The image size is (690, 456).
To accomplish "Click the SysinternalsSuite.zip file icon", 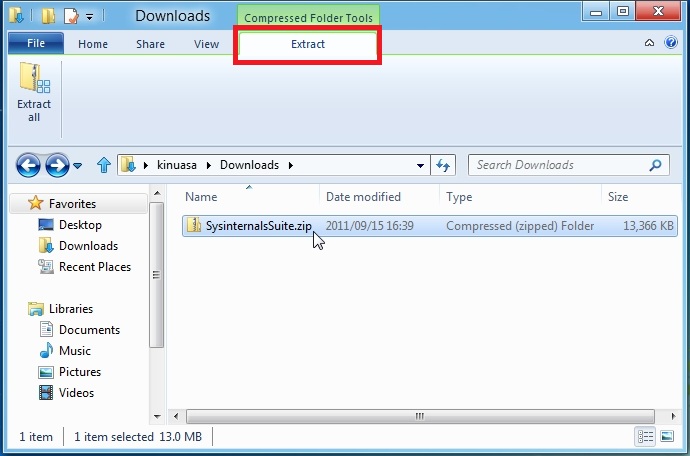I will coord(194,225).
